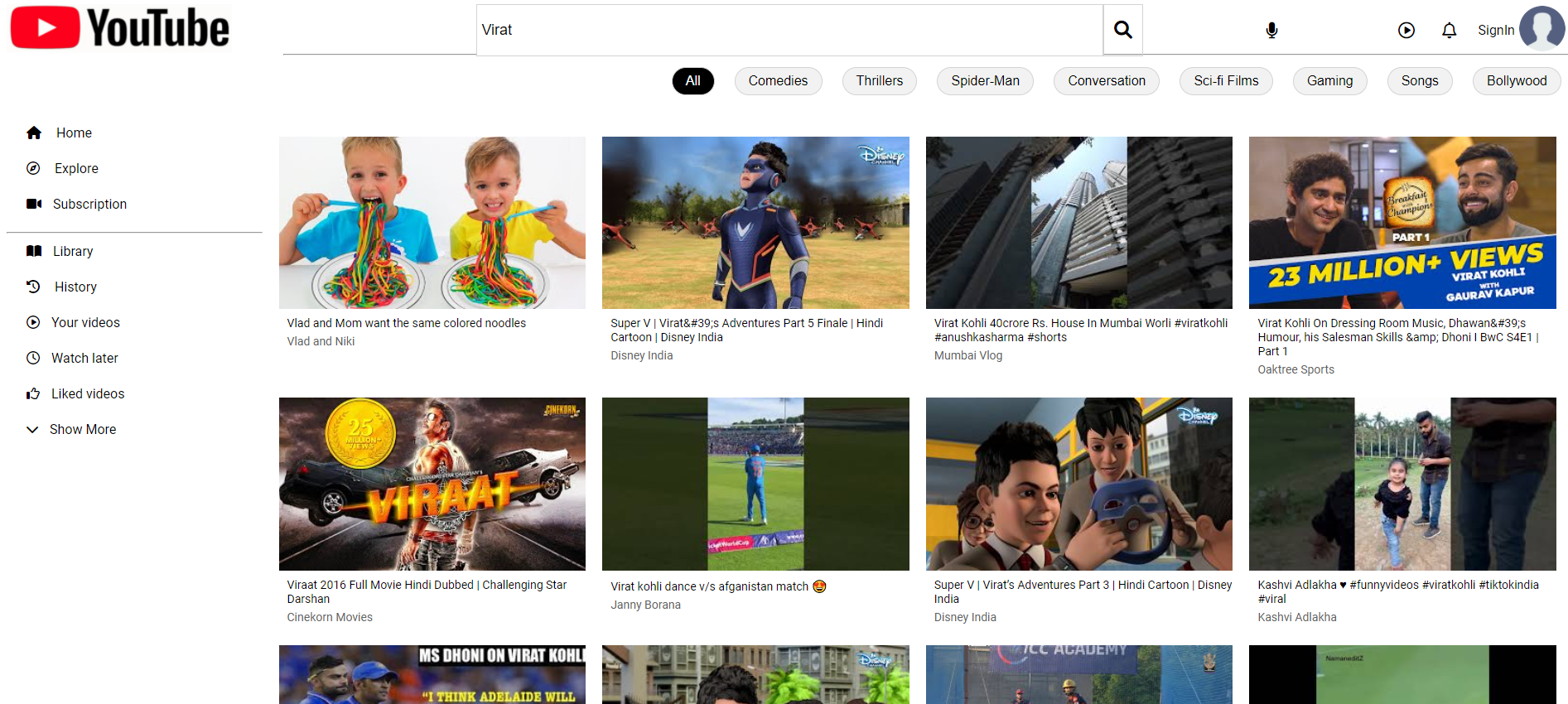Viewport: 1568px width, 704px height.
Task: Open MS Dhoni on Virat Kohli thumbnail
Action: 432,675
